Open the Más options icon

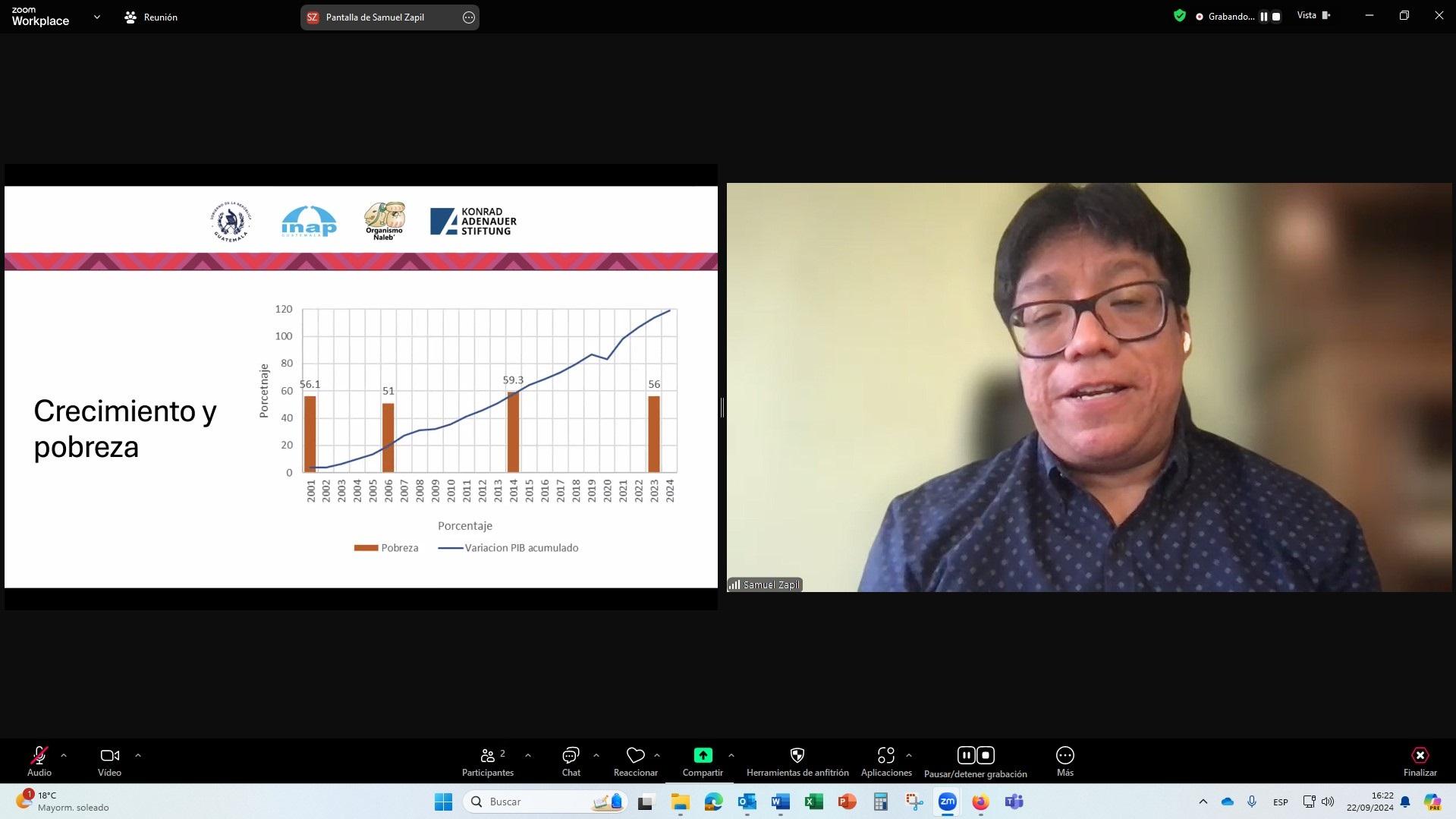[x=1064, y=755]
